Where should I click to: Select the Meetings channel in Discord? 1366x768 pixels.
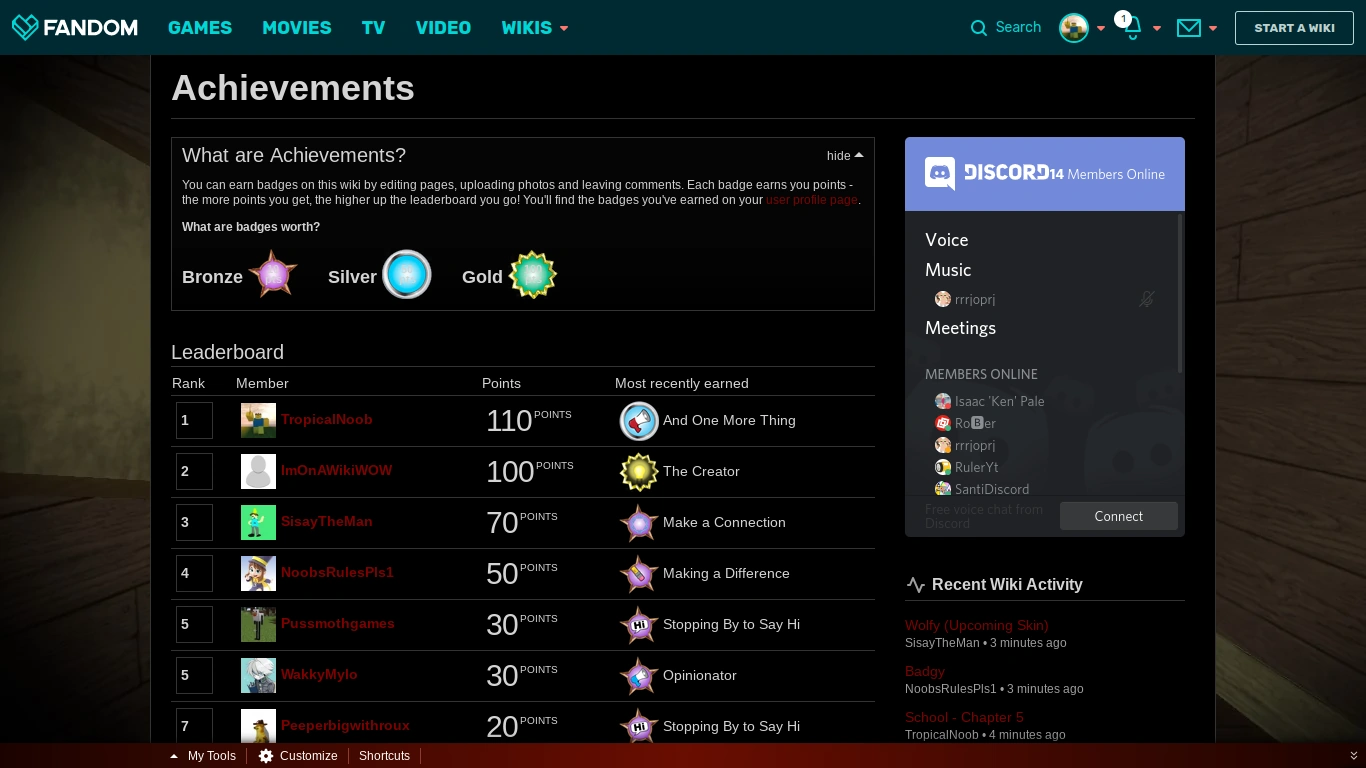(x=961, y=328)
